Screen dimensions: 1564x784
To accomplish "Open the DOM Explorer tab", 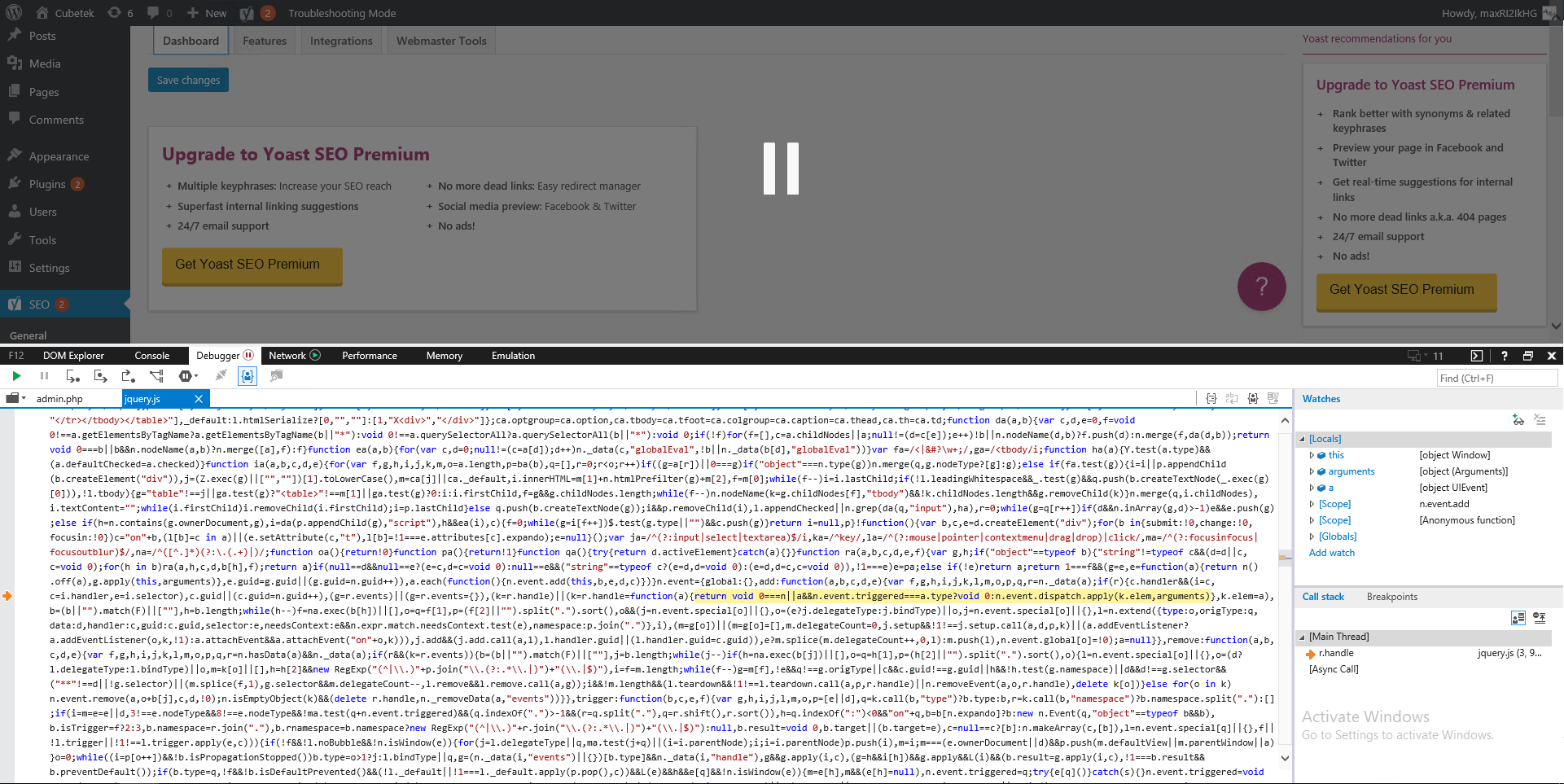I will [x=73, y=356].
